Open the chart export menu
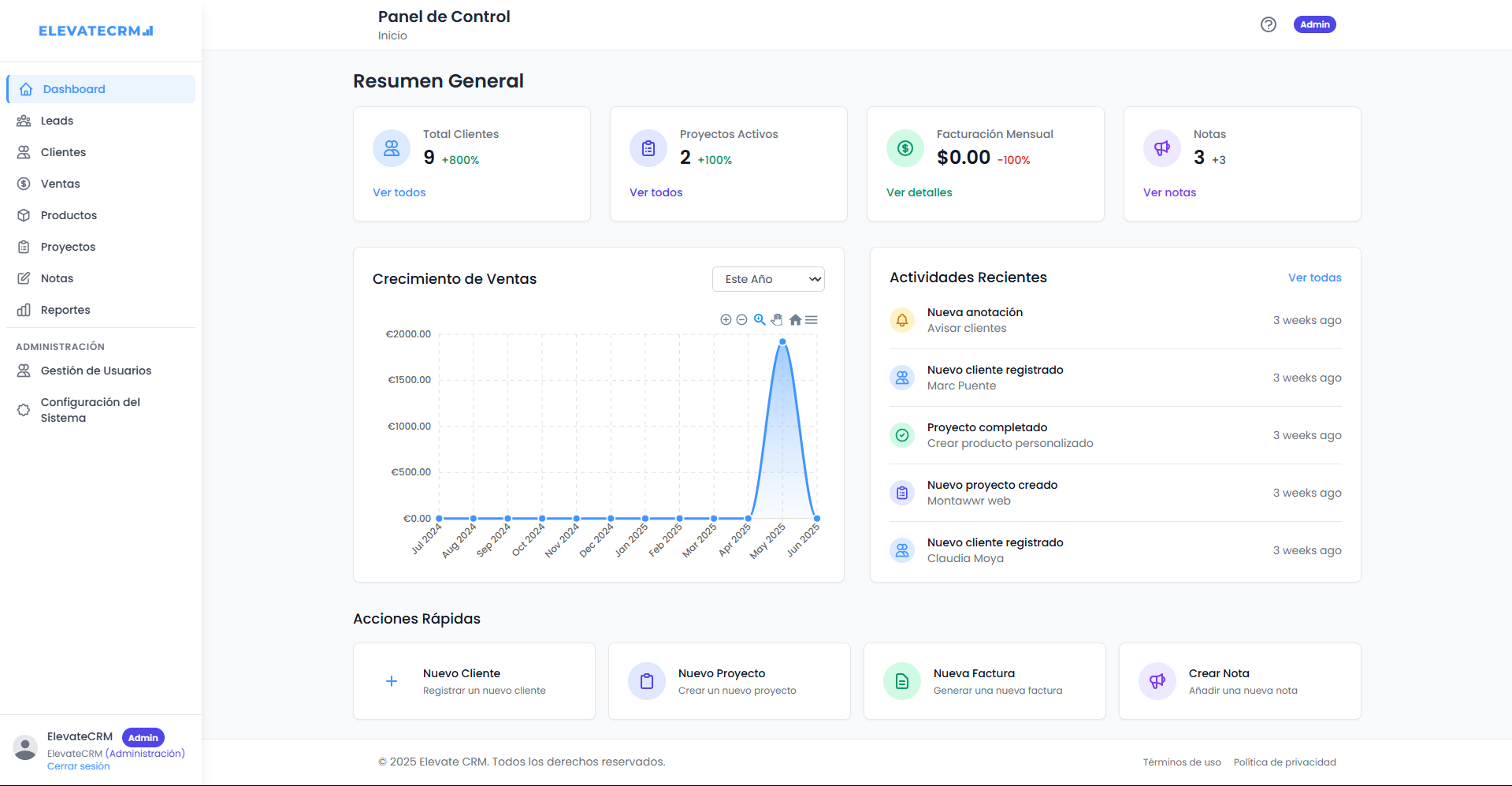The width and height of the screenshot is (1512, 786). click(x=812, y=319)
